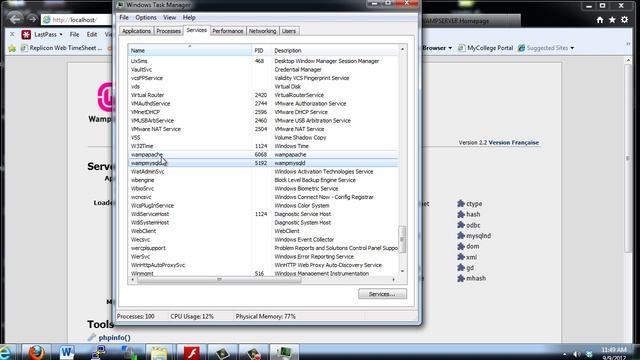640x360 pixels.
Task: Show hidden tray icons arrow
Action: click(x=564, y=354)
